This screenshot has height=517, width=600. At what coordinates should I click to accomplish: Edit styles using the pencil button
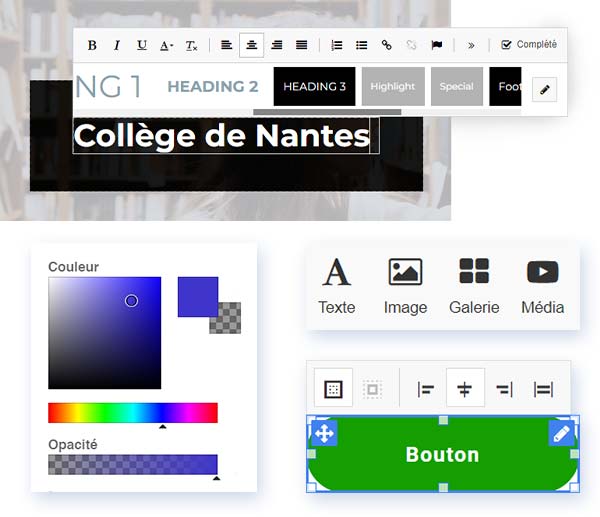coord(545,90)
